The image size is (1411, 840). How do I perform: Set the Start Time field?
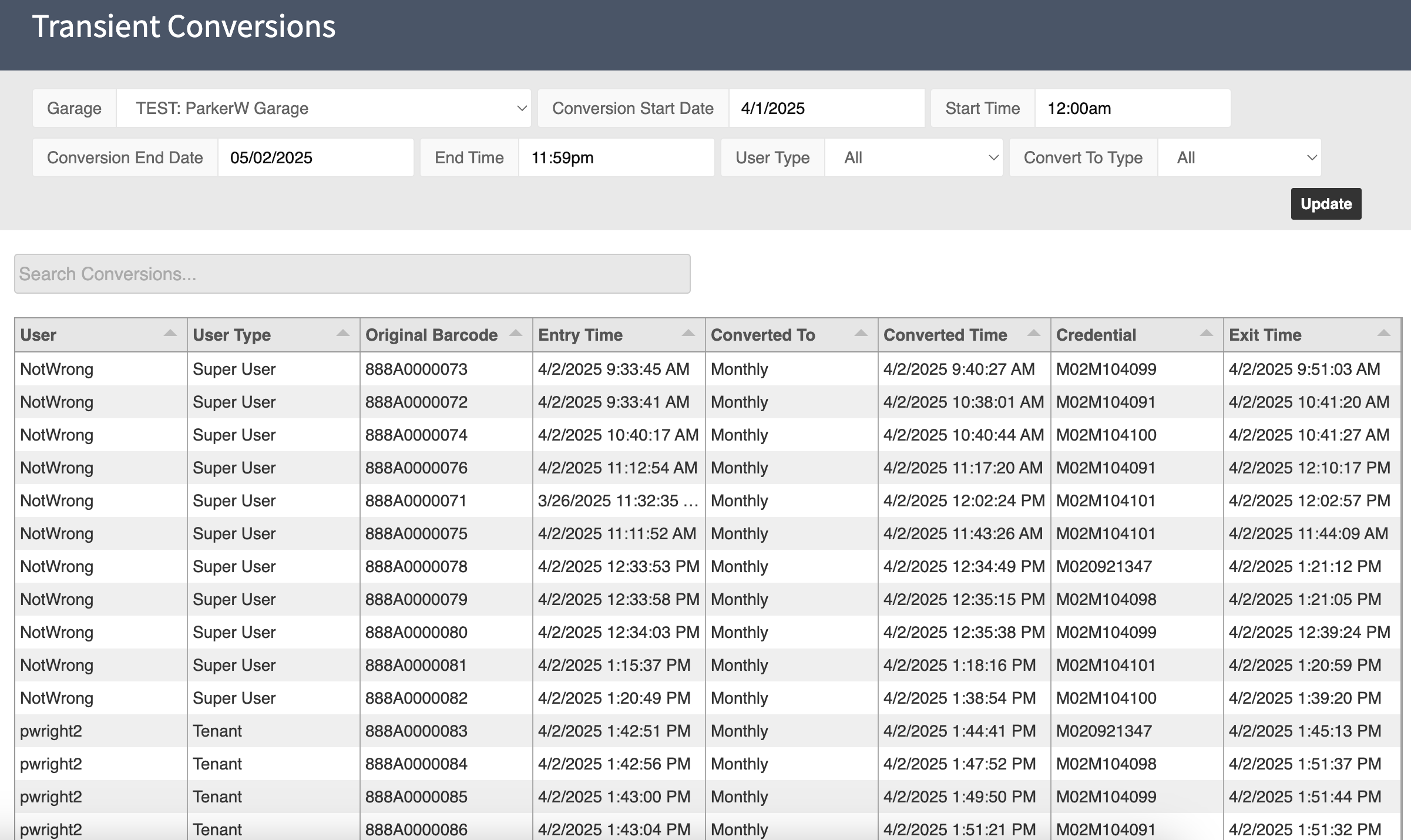click(1132, 108)
